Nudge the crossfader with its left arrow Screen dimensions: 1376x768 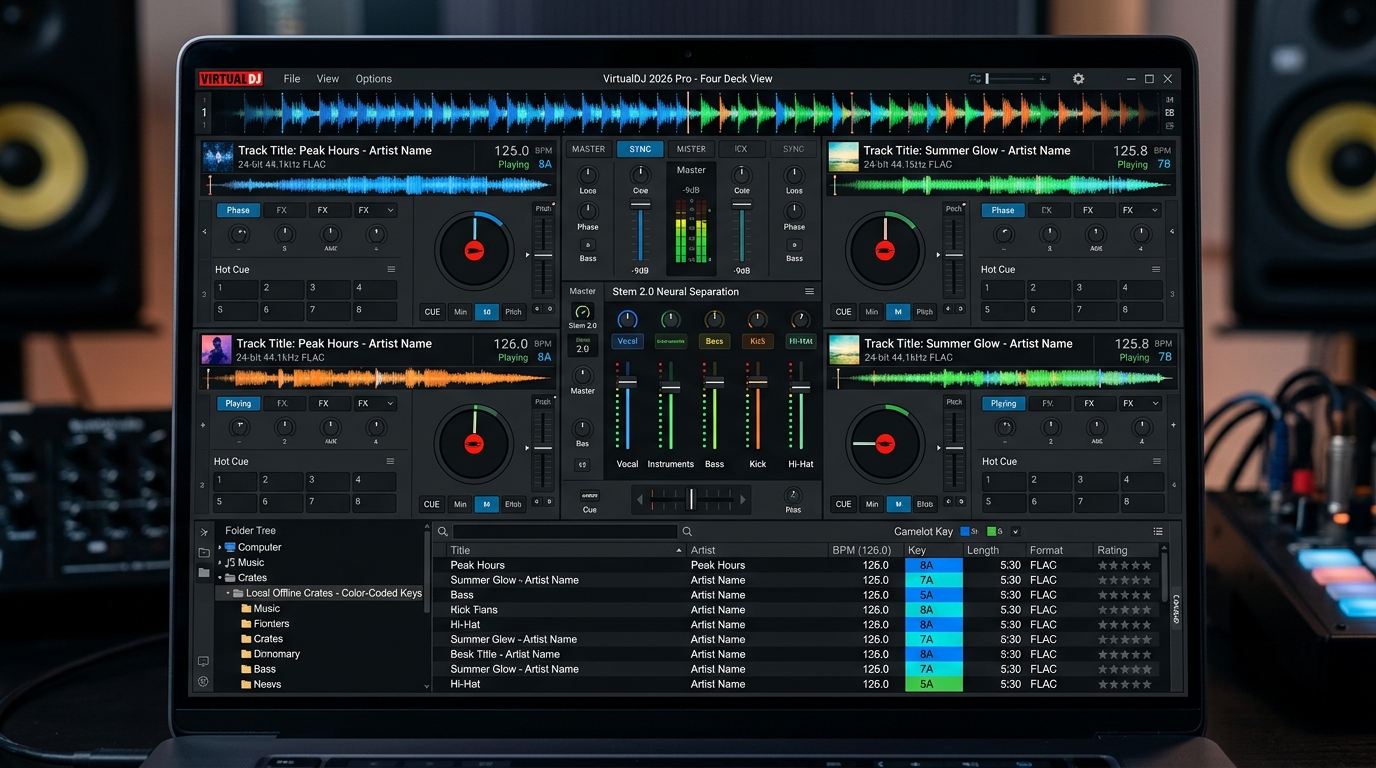point(638,498)
